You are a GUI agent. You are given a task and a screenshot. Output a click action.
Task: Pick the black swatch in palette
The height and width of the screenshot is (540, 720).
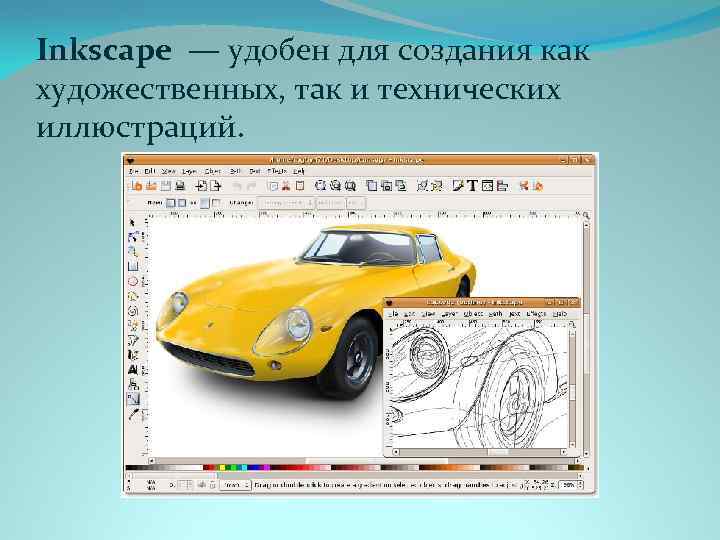130,468
